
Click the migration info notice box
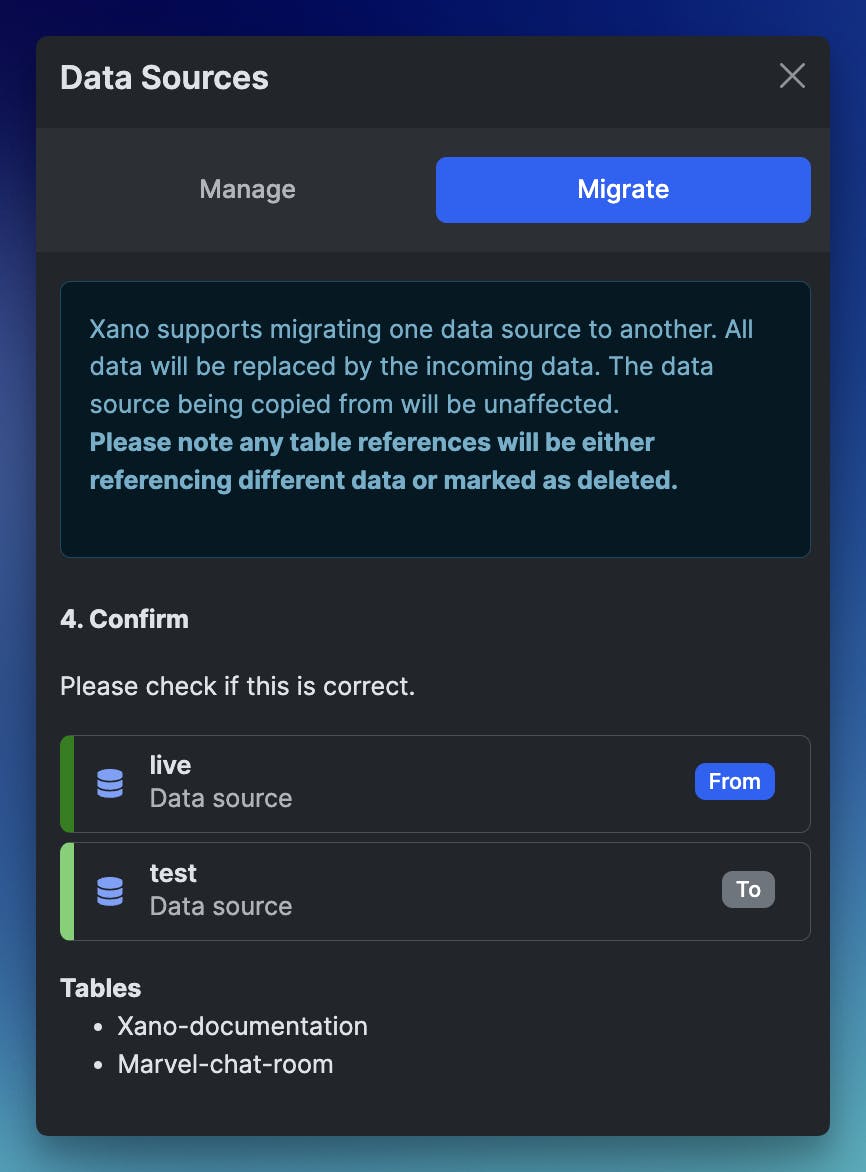pos(435,419)
